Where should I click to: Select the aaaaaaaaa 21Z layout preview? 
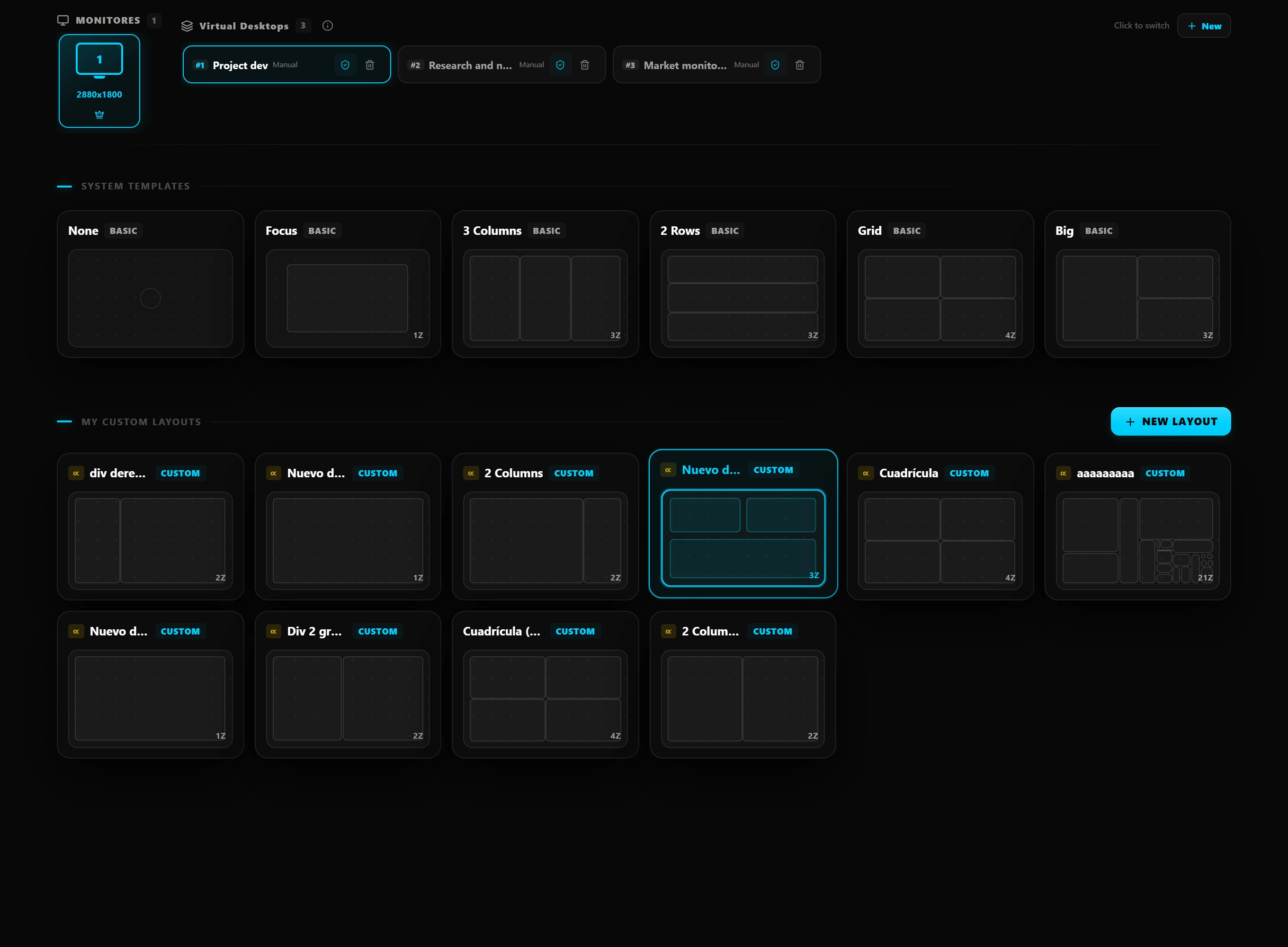tap(1138, 541)
